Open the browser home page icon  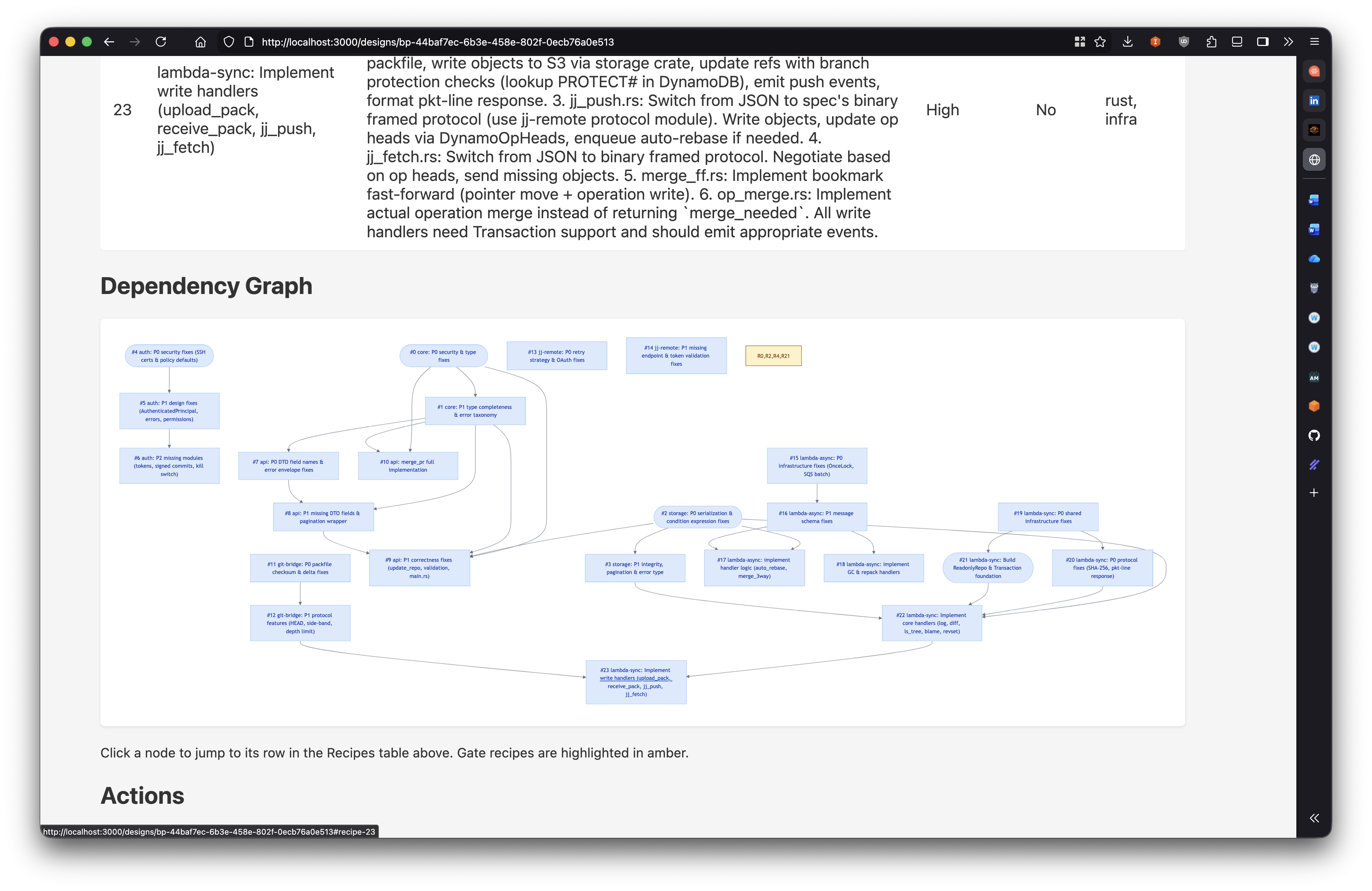coord(200,42)
